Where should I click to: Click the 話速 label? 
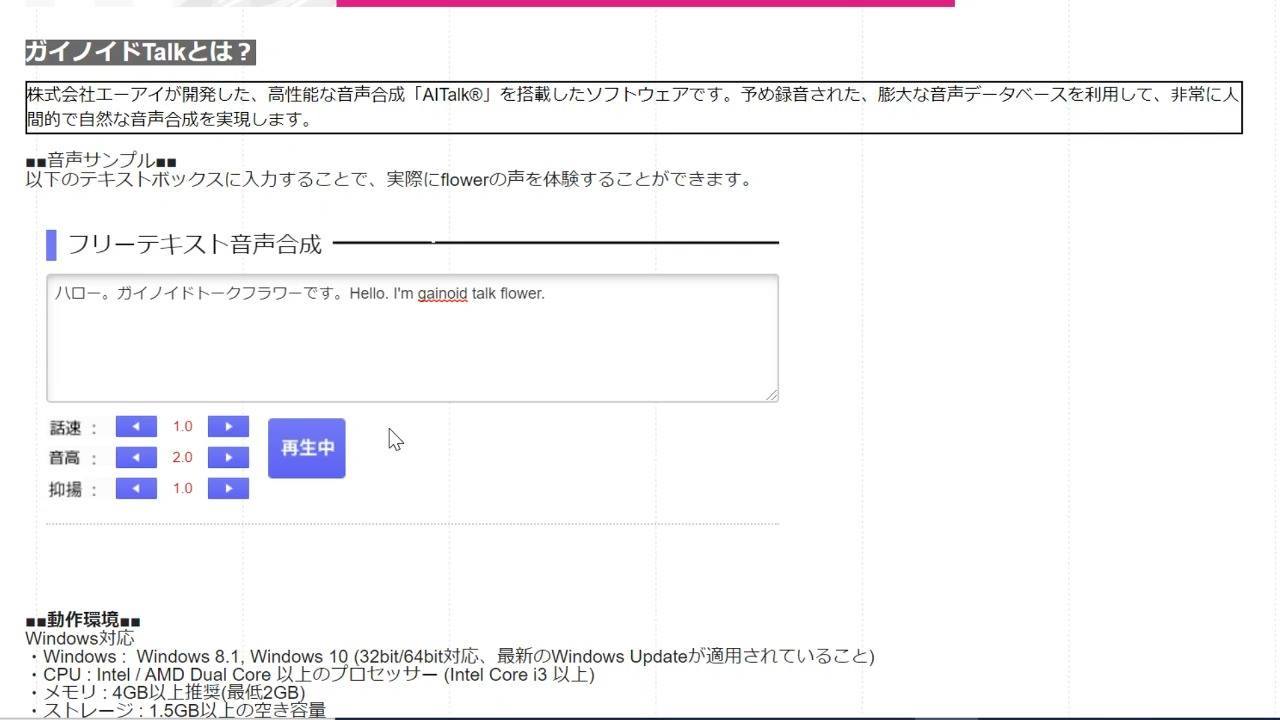click(x=66, y=428)
